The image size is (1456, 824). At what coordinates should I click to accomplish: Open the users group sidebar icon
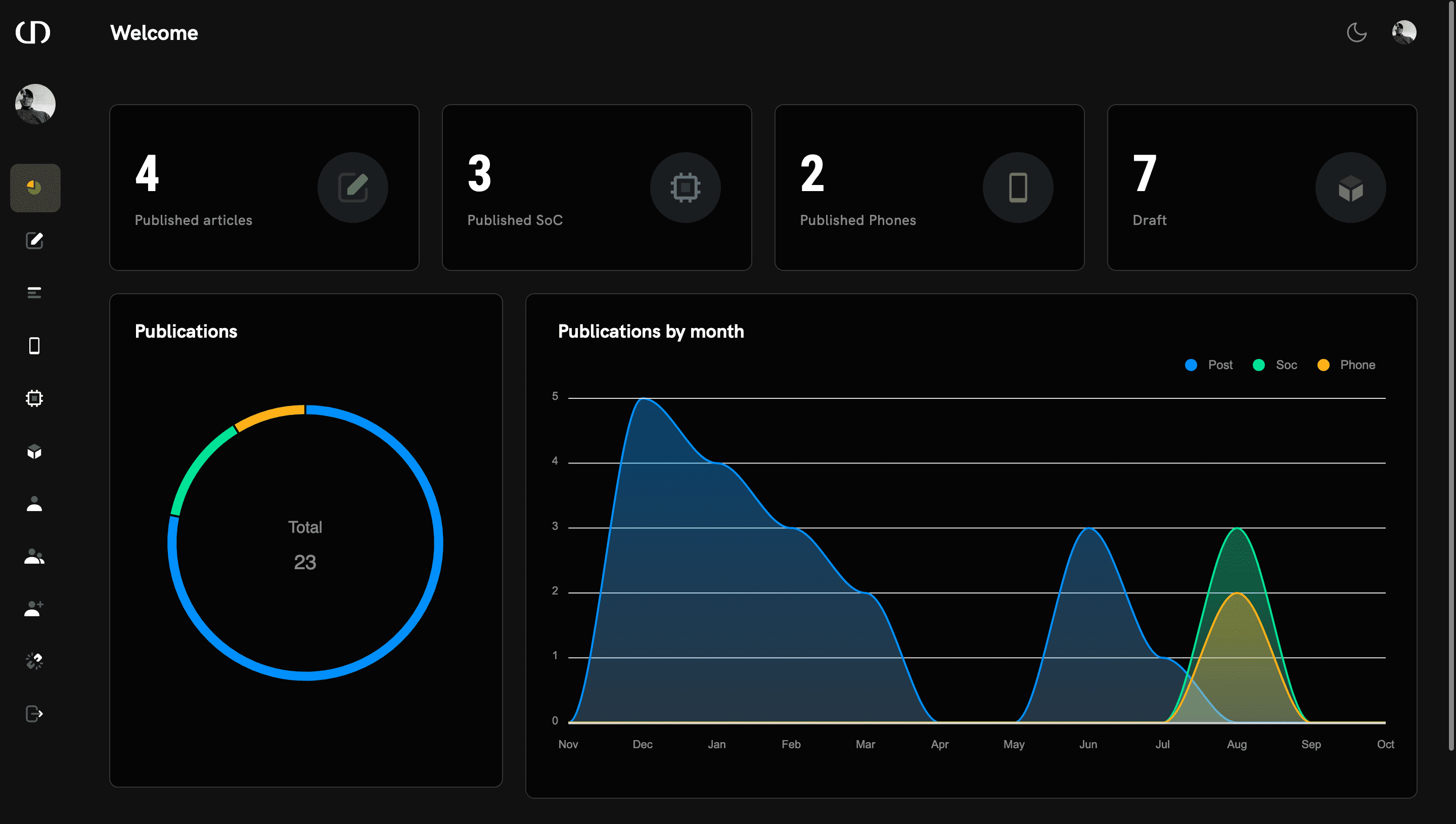tap(34, 557)
